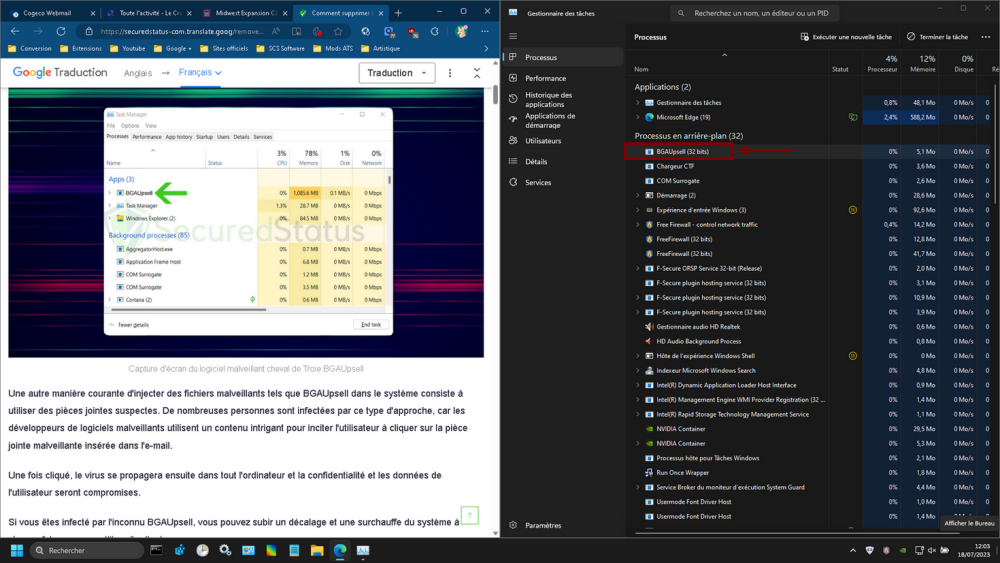The width and height of the screenshot is (1000, 563).
Task: Open the Youtube favorites folder
Action: click(128, 48)
